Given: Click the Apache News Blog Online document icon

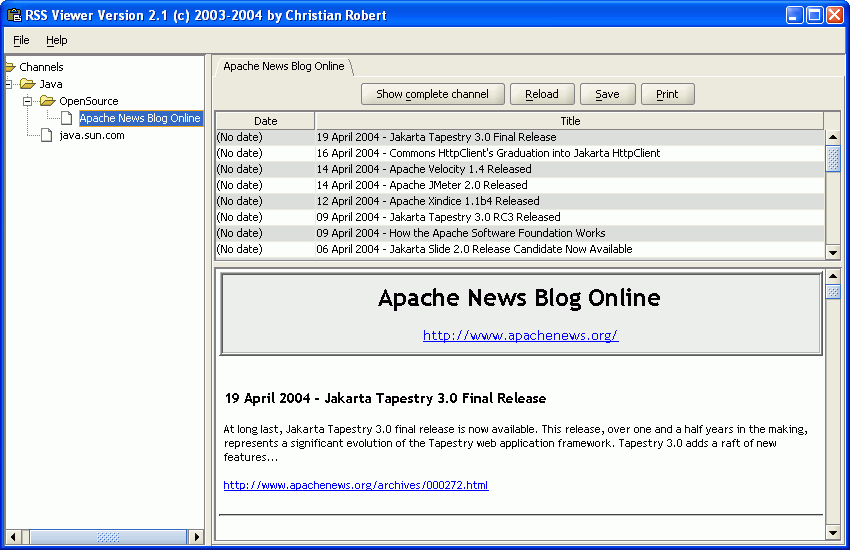Looking at the screenshot, I should [x=67, y=118].
